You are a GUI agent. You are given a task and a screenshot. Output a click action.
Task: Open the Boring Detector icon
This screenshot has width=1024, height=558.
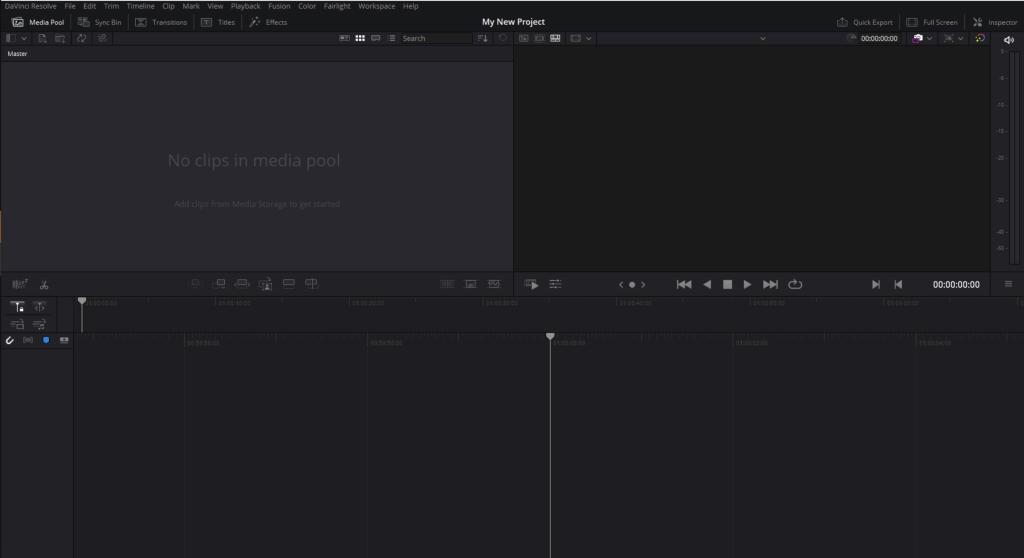click(x=20, y=284)
